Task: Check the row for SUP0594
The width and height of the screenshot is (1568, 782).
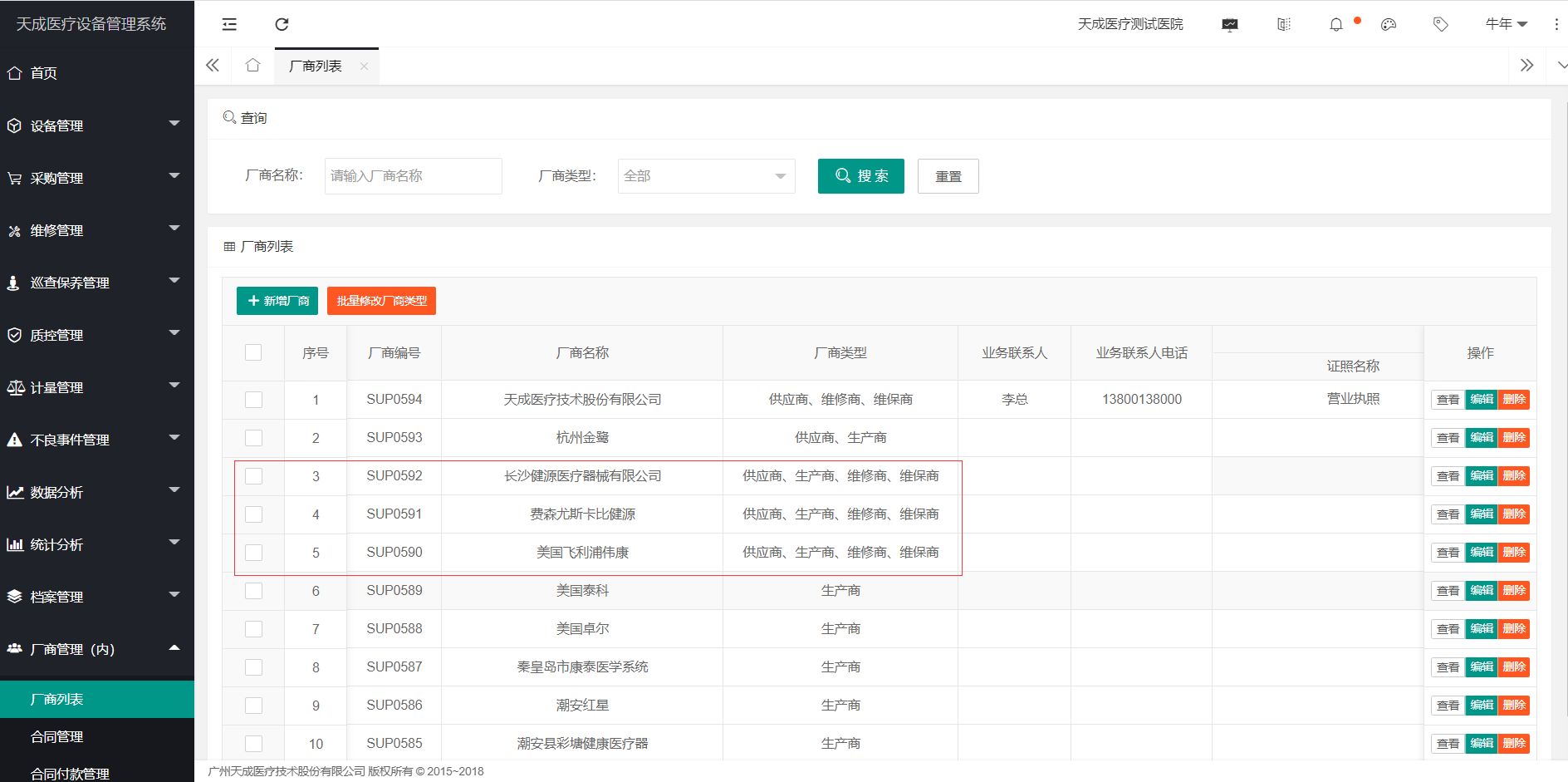Action: click(x=253, y=400)
